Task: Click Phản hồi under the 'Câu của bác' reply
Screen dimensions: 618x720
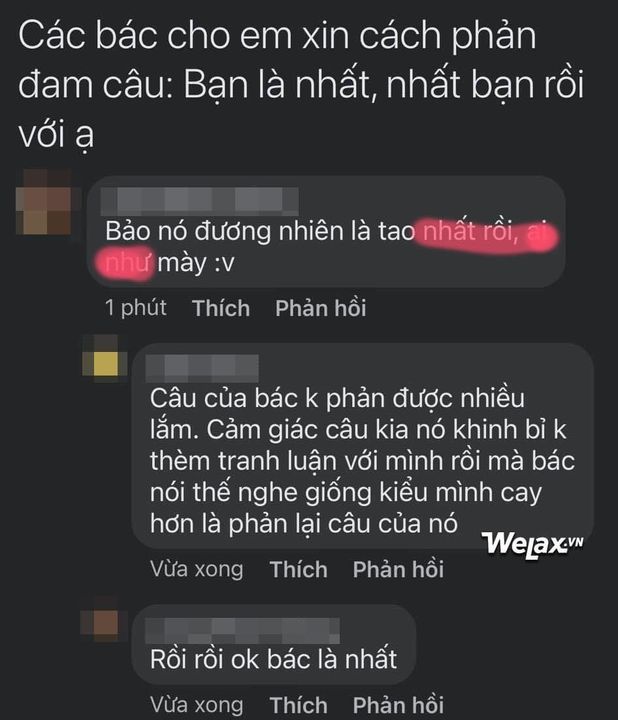Action: (398, 570)
